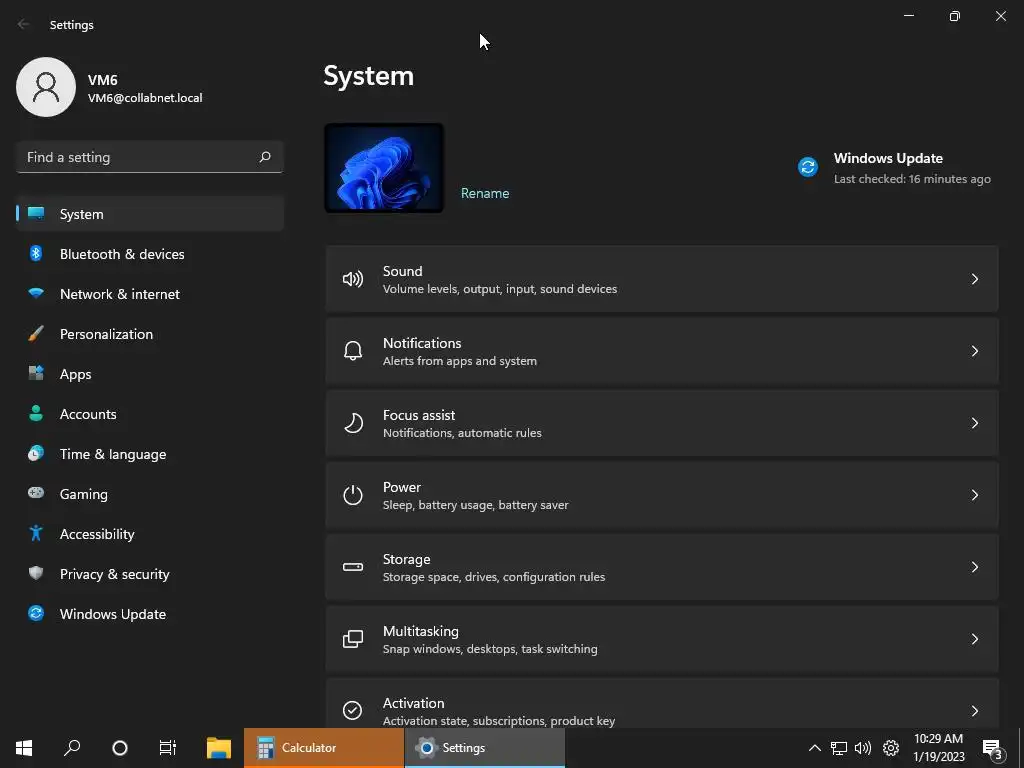Click 'Alerts from apps and system' text
The image size is (1024, 768).
[x=460, y=360]
